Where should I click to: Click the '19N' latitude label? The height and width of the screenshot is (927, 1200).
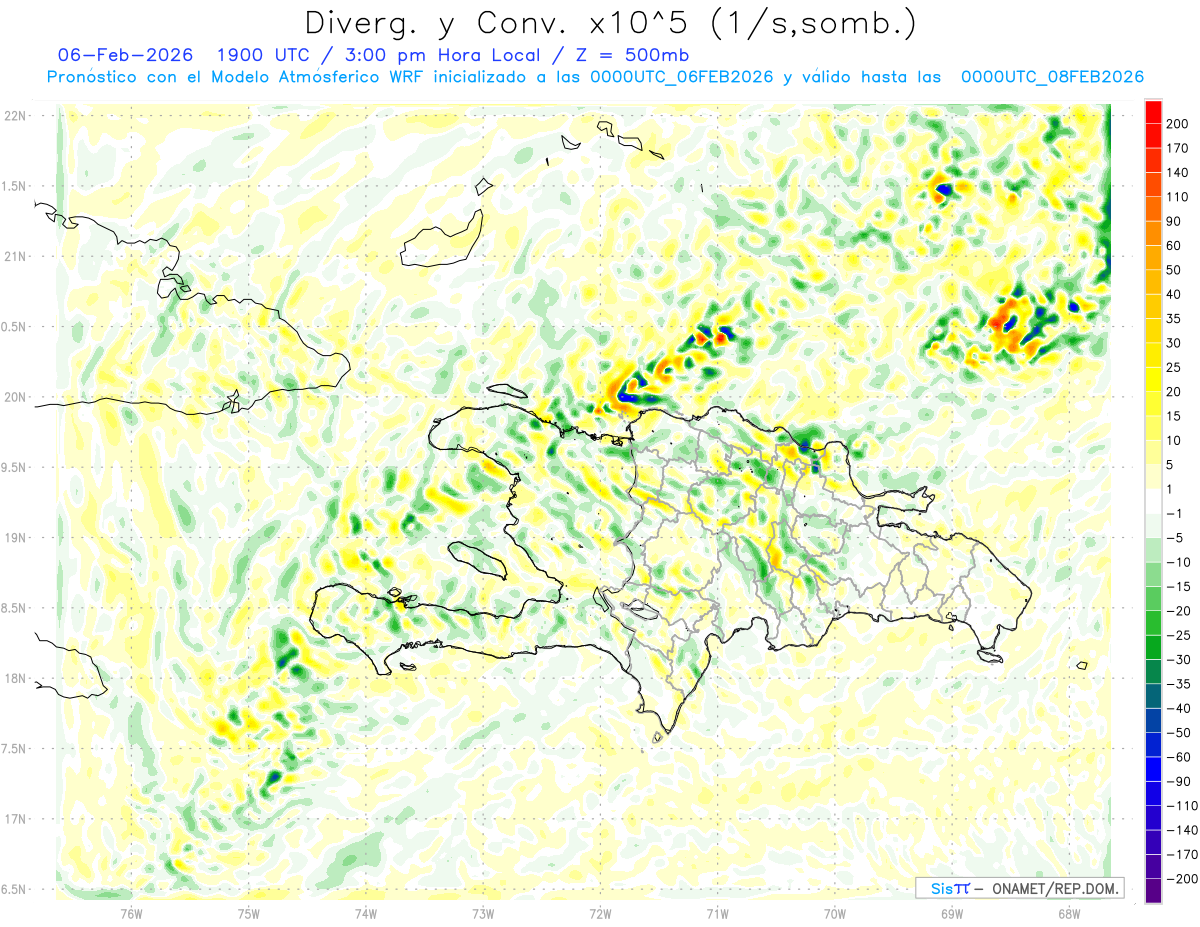tap(15, 538)
